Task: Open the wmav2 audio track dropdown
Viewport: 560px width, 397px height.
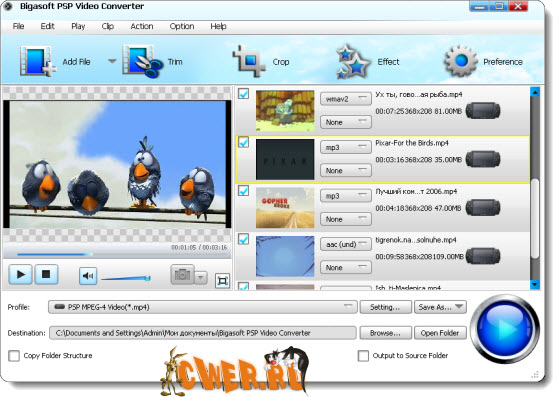Action: [346, 99]
